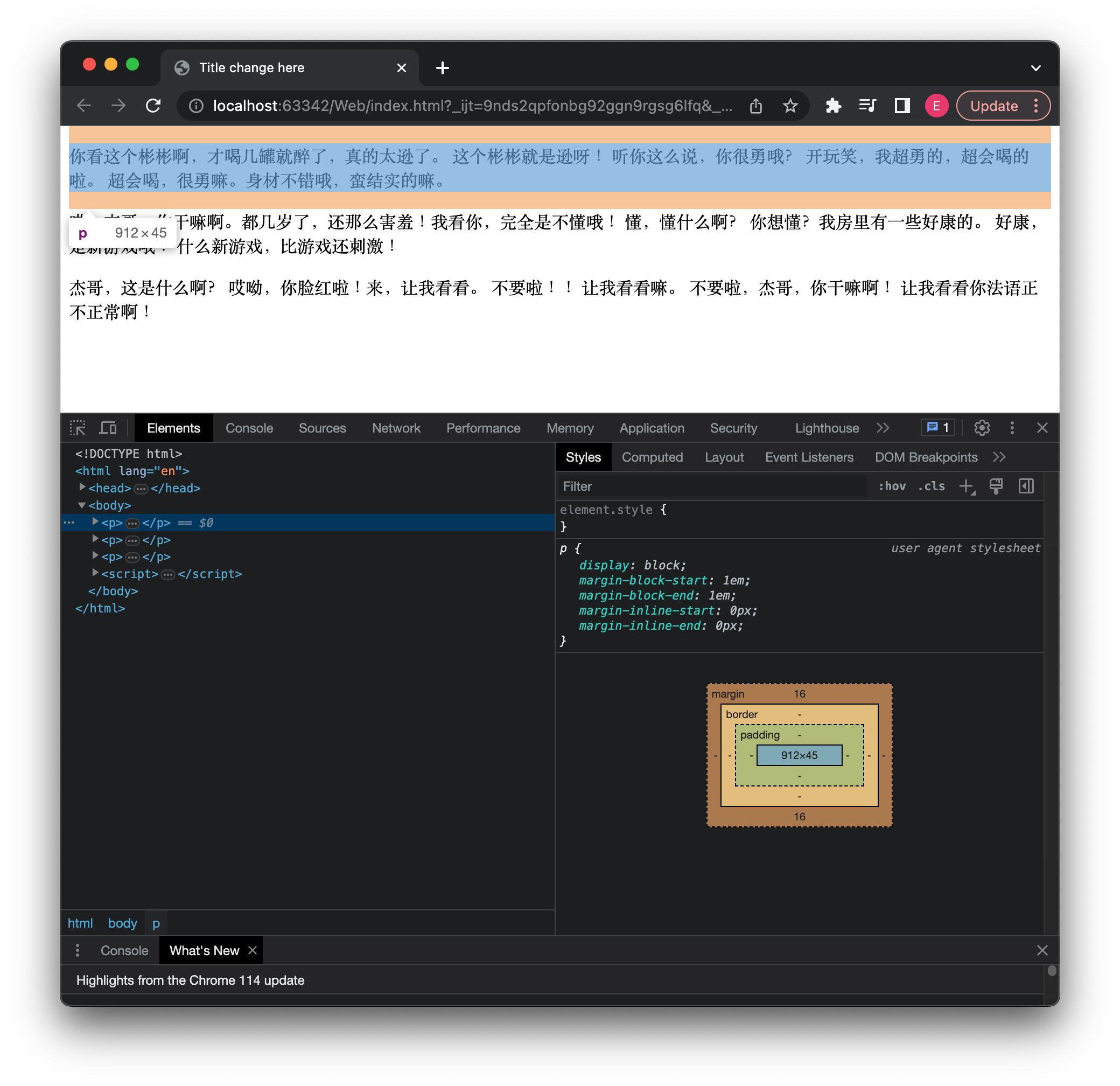Open the actions dots on the selected p row
Image resolution: width=1120 pixels, height=1086 pixels.
69,523
